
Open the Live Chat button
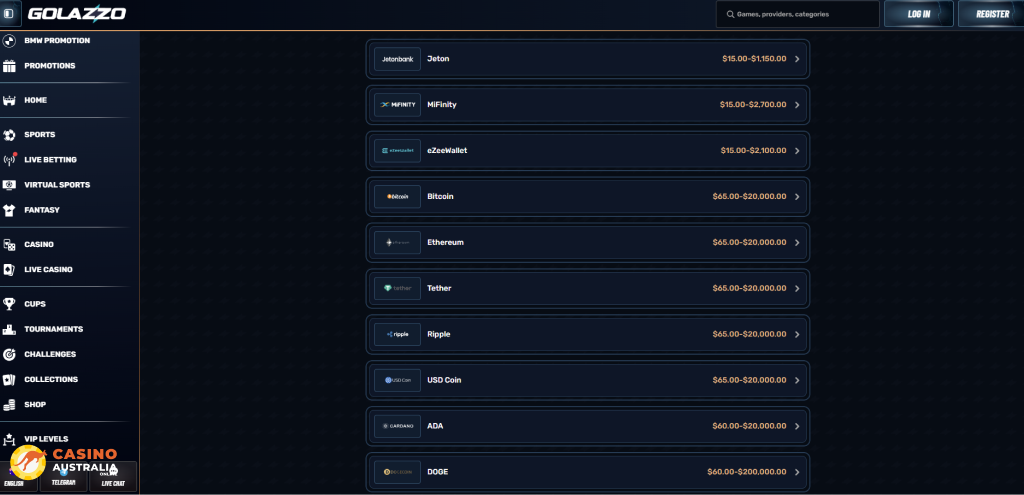coord(113,477)
